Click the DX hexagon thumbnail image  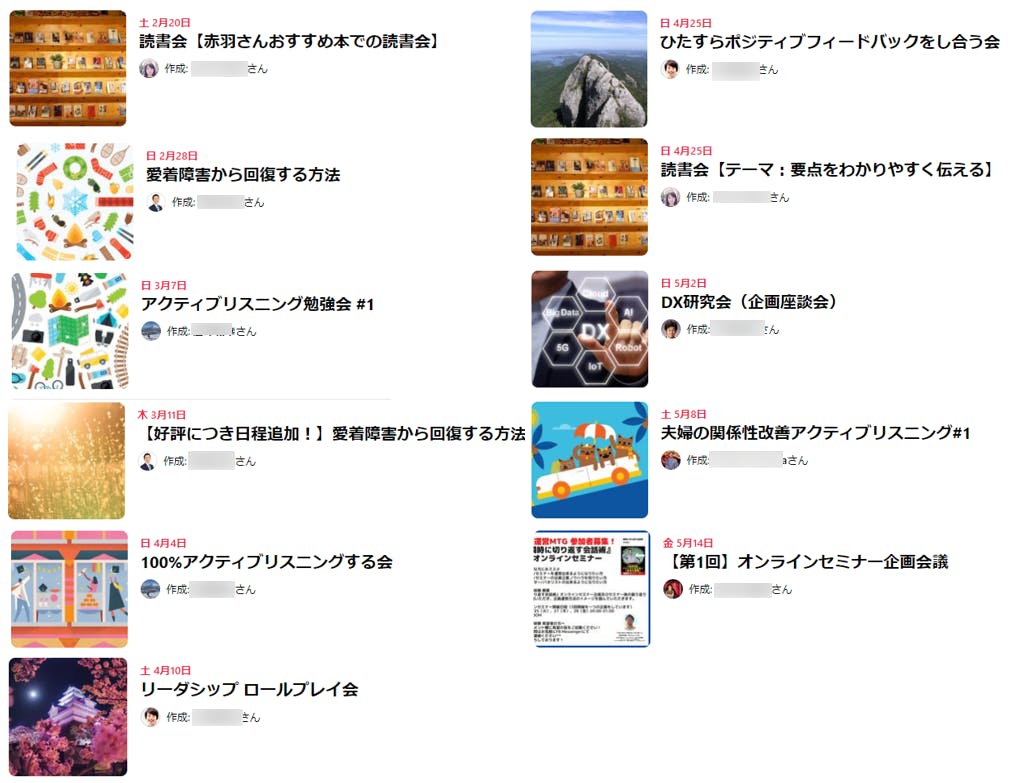[590, 329]
